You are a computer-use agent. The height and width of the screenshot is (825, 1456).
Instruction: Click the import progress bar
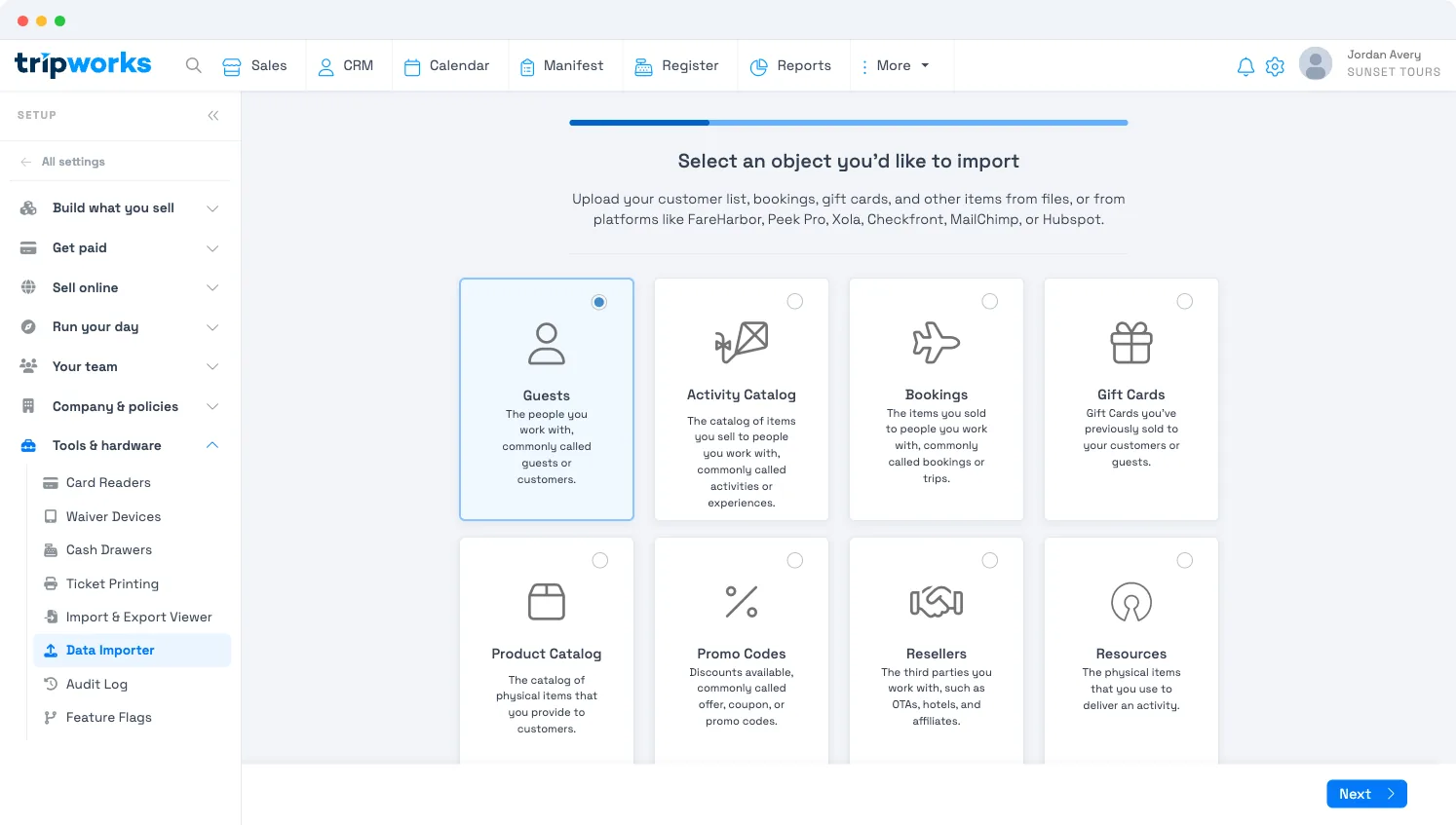point(849,123)
